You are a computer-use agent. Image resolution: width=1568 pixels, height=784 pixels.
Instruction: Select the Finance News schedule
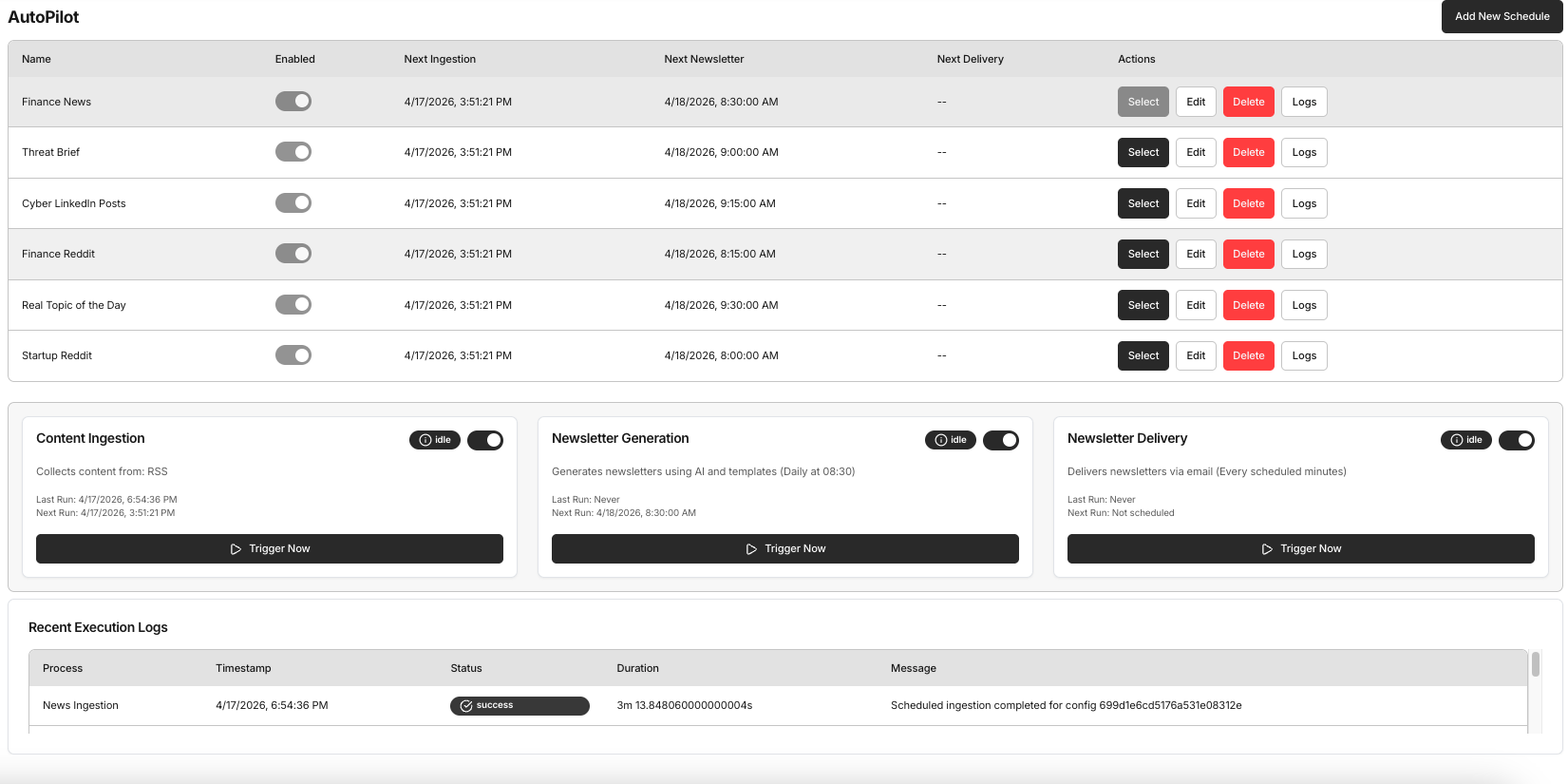pyautogui.click(x=1143, y=102)
